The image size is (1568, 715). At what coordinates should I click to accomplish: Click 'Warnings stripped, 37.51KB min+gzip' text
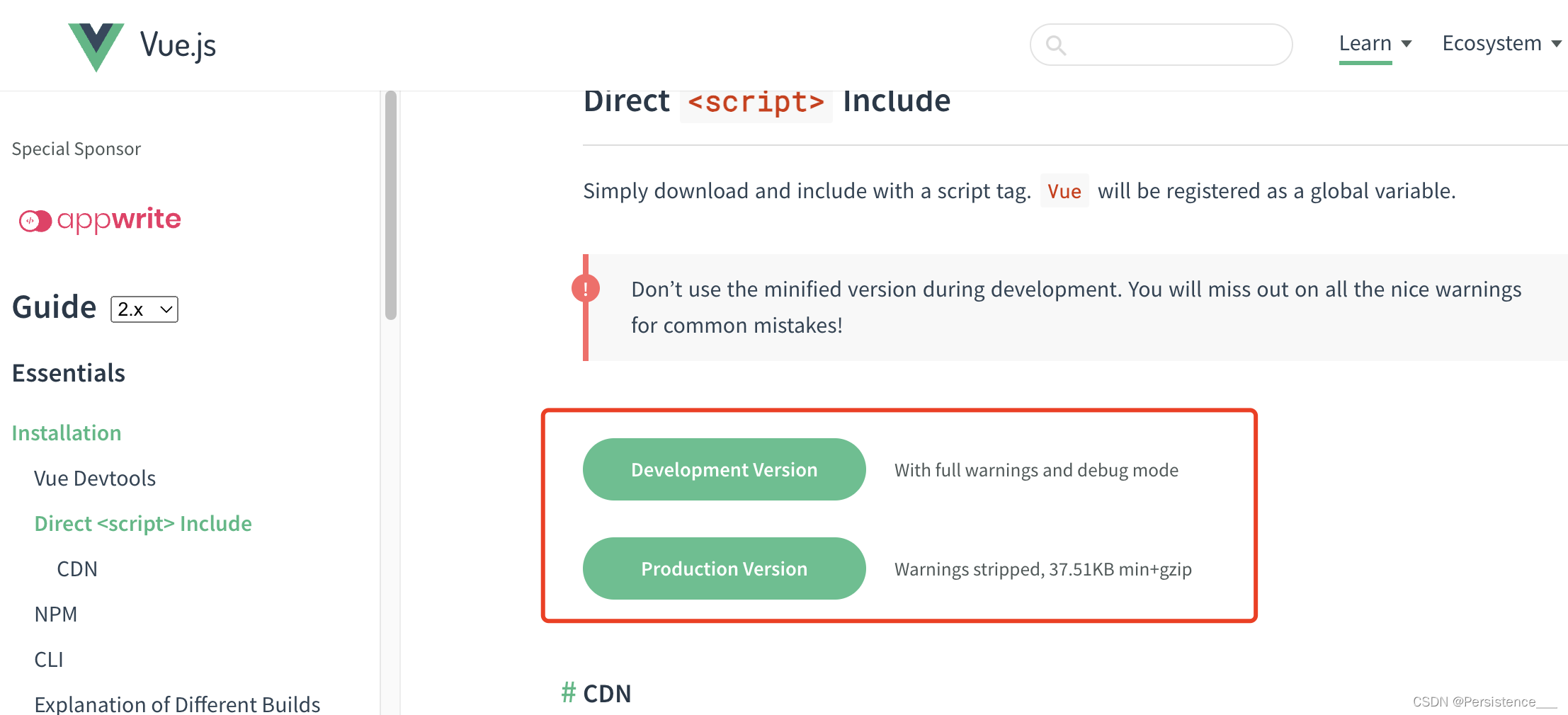(x=1043, y=569)
